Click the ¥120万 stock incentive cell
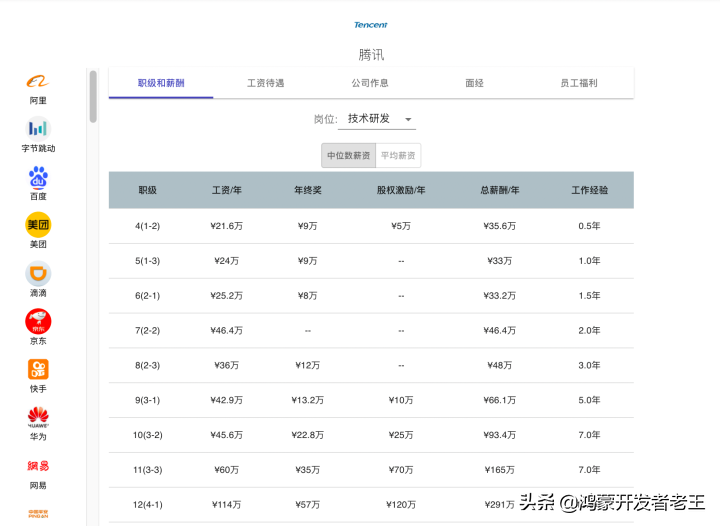The width and height of the screenshot is (720, 526). click(401, 505)
